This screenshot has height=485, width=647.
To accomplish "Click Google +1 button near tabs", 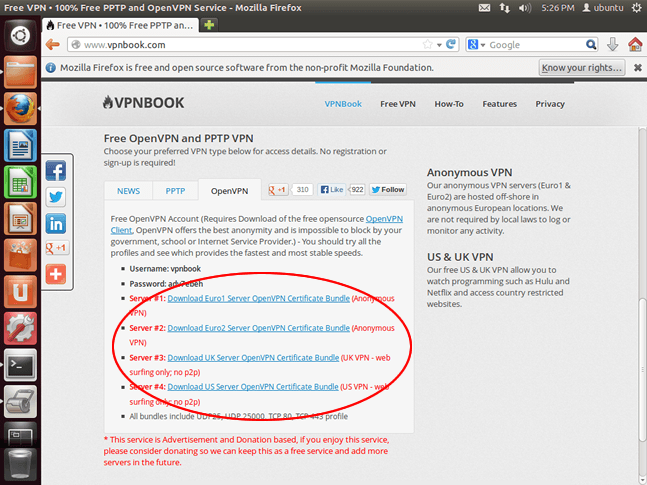I will (x=278, y=189).
